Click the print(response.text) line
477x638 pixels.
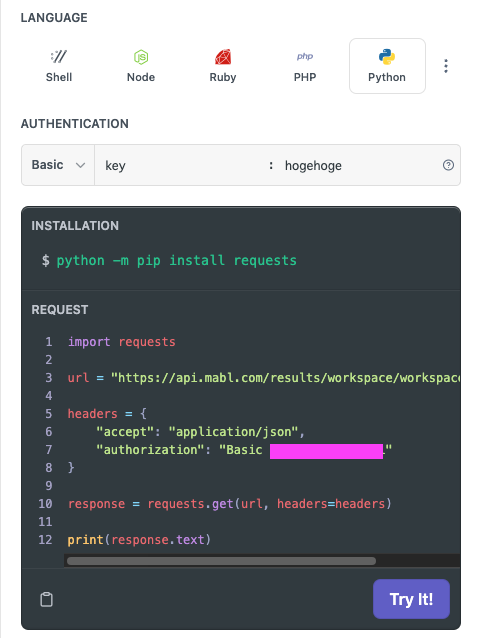click(x=139, y=540)
